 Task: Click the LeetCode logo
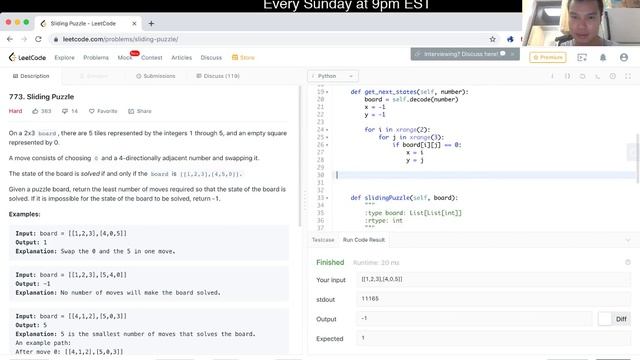[x=27, y=58]
